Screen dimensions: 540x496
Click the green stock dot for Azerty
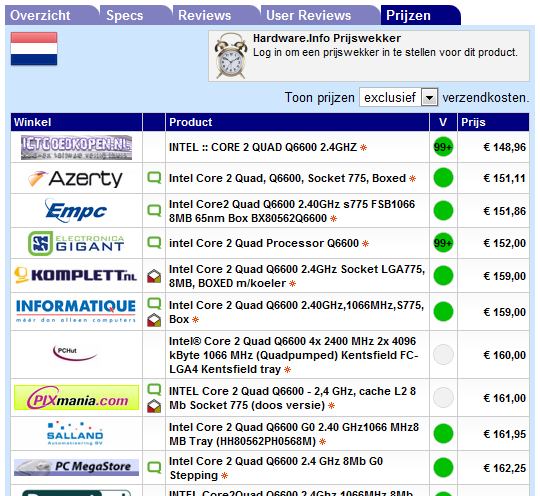click(x=443, y=178)
